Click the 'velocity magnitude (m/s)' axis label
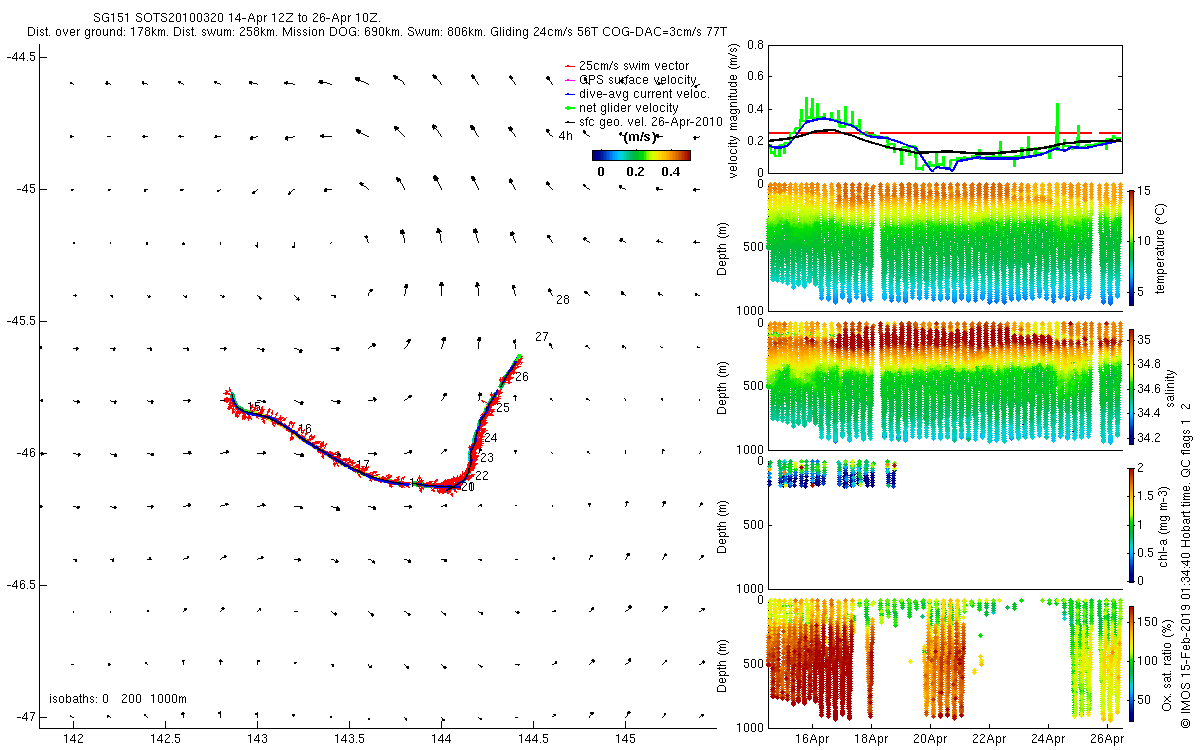Image resolution: width=1200 pixels, height=750 pixels. point(734,110)
